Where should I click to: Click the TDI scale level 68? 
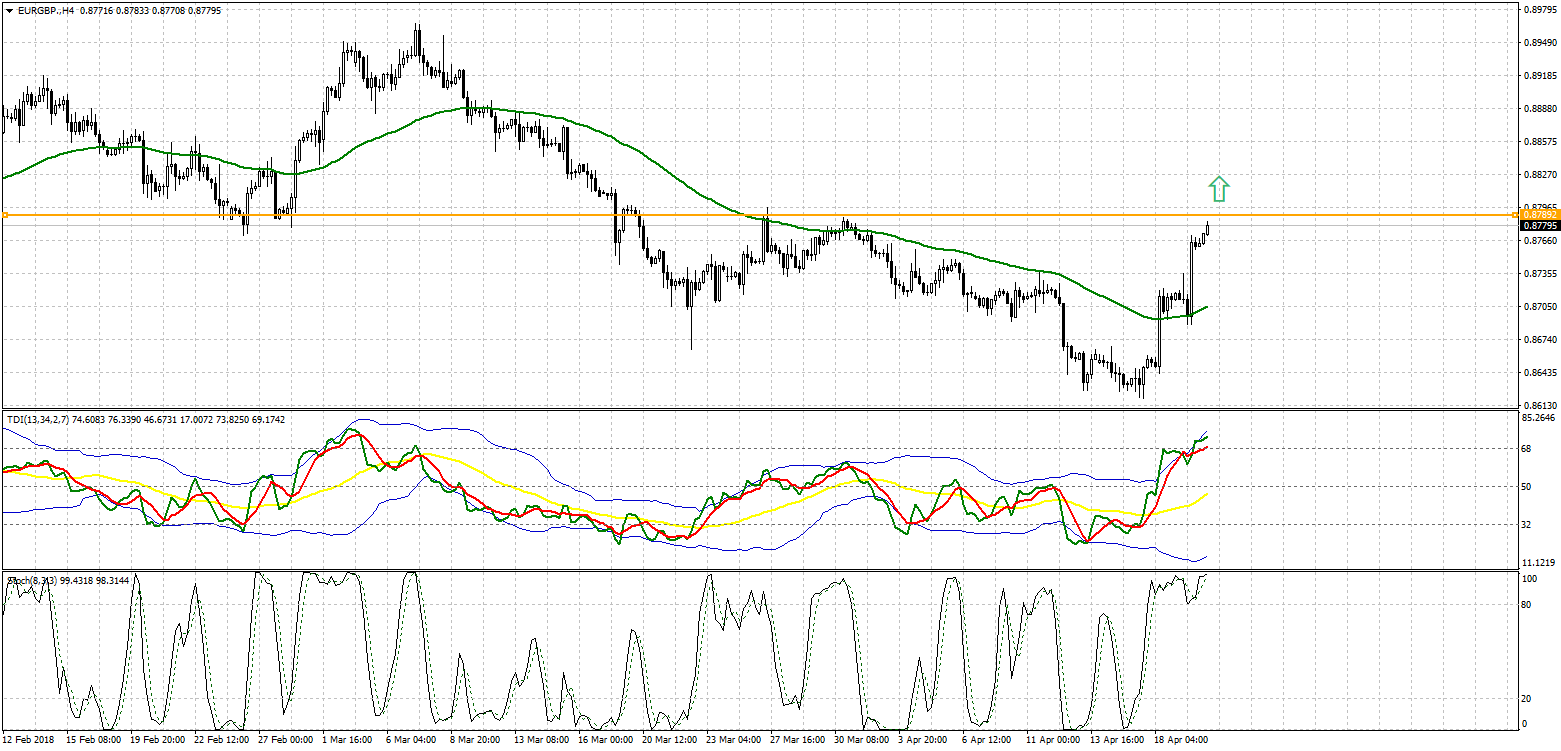[x=1527, y=449]
